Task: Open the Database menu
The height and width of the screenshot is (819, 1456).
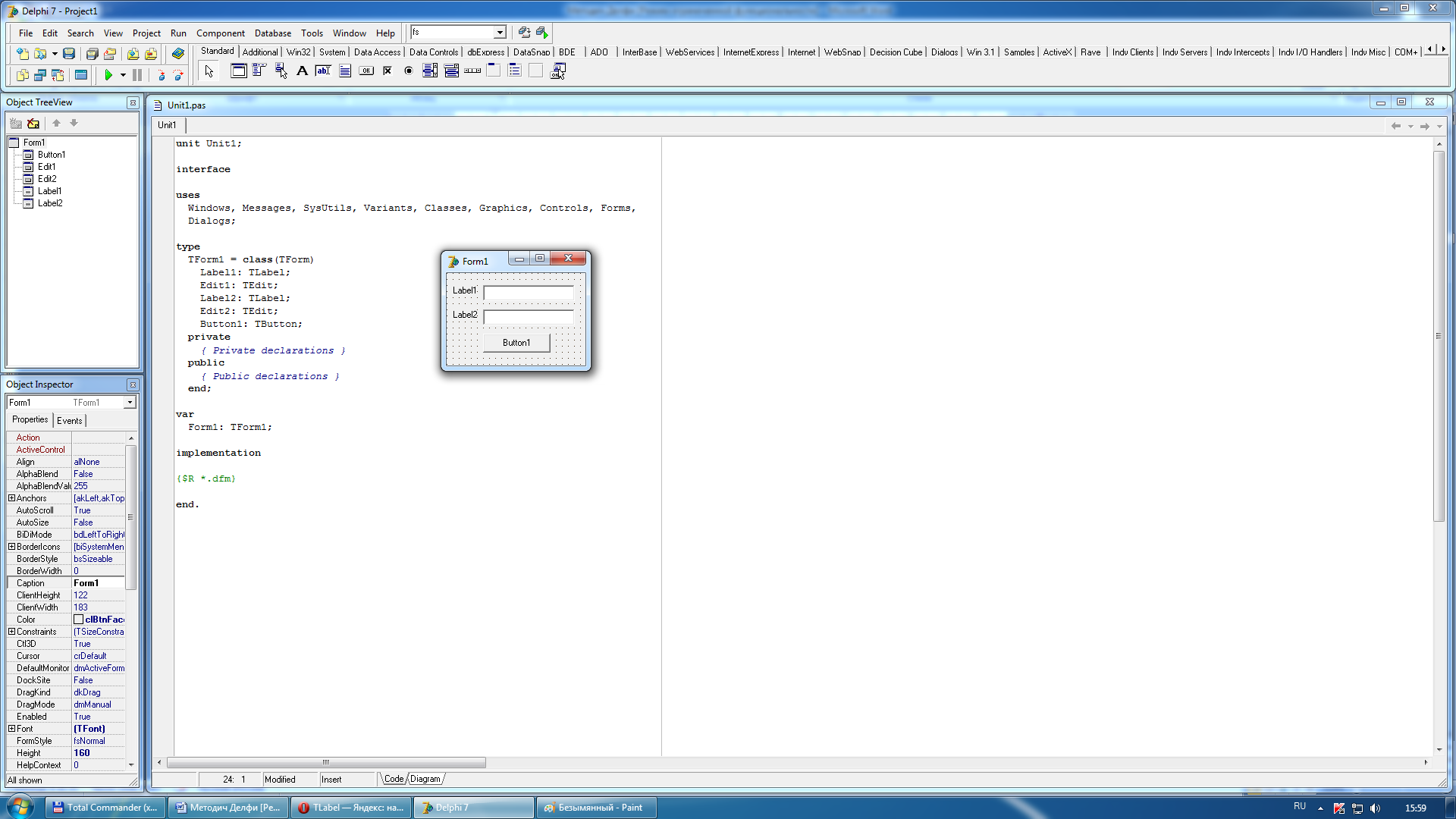Action: [273, 33]
